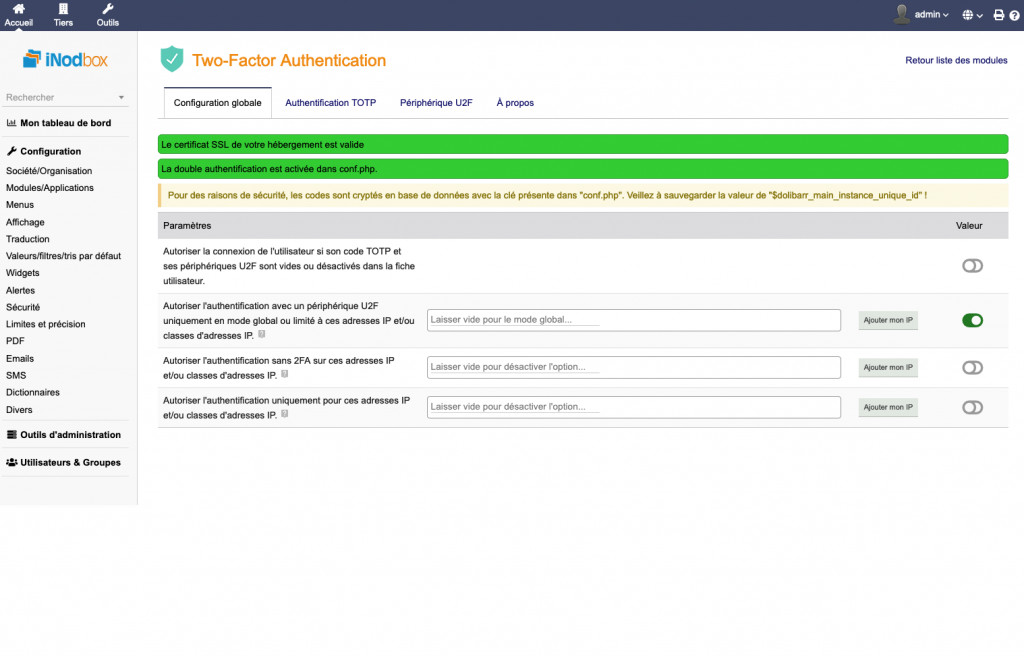Expand the globe dropdown chevron
The image size is (1024, 656).
tap(980, 16)
